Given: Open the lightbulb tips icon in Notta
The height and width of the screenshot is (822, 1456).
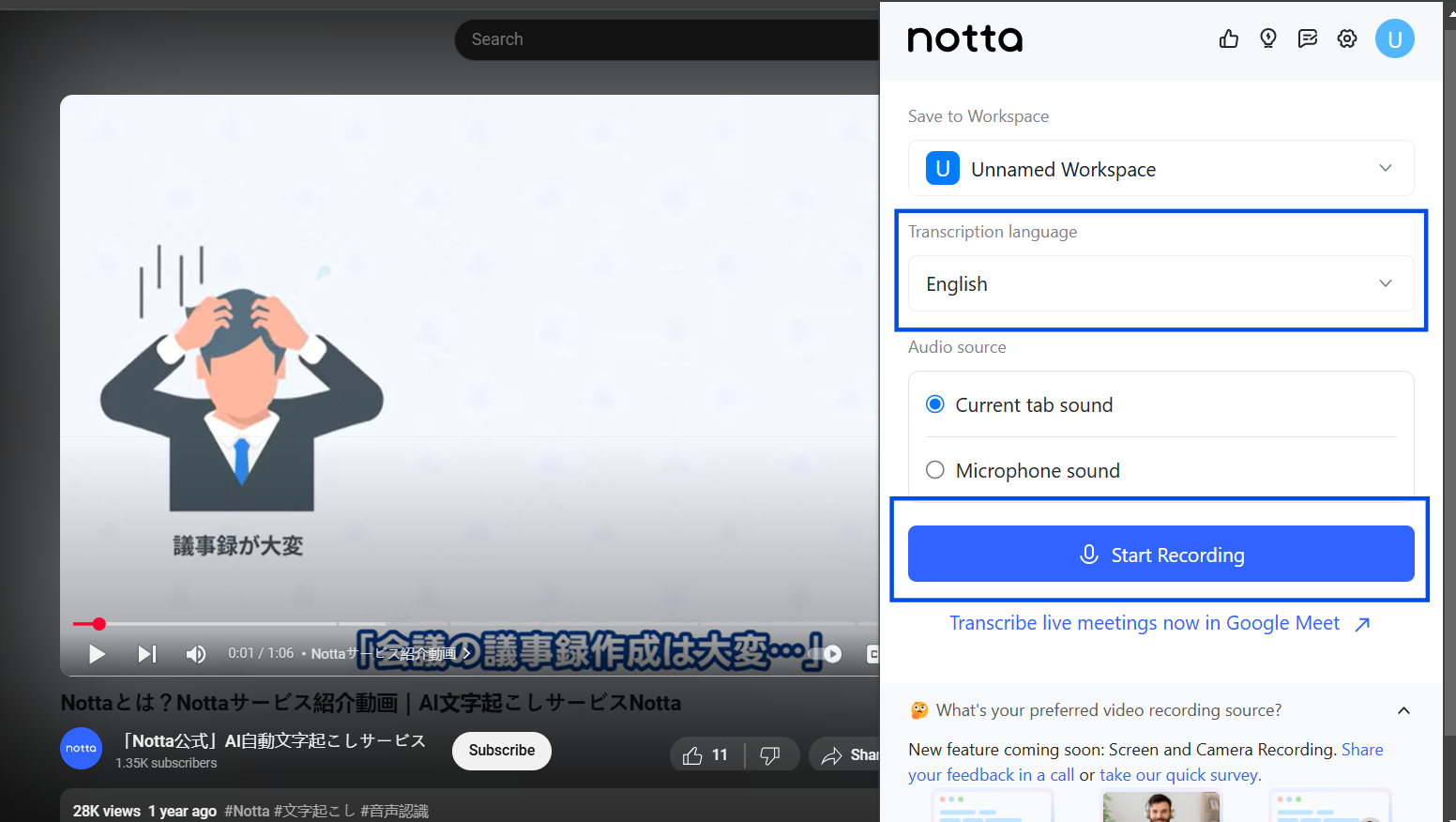Looking at the screenshot, I should tap(1268, 38).
